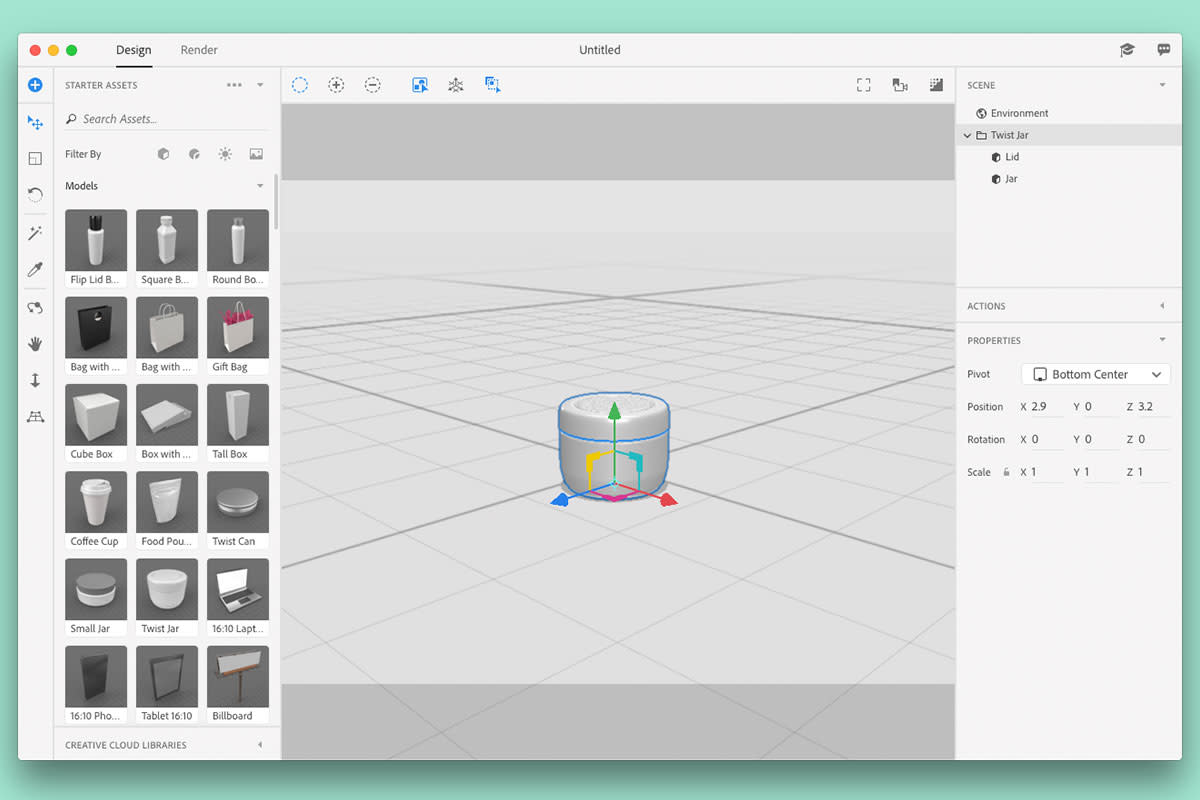1200x800 pixels.
Task: Expand the Actions panel
Action: (1162, 306)
